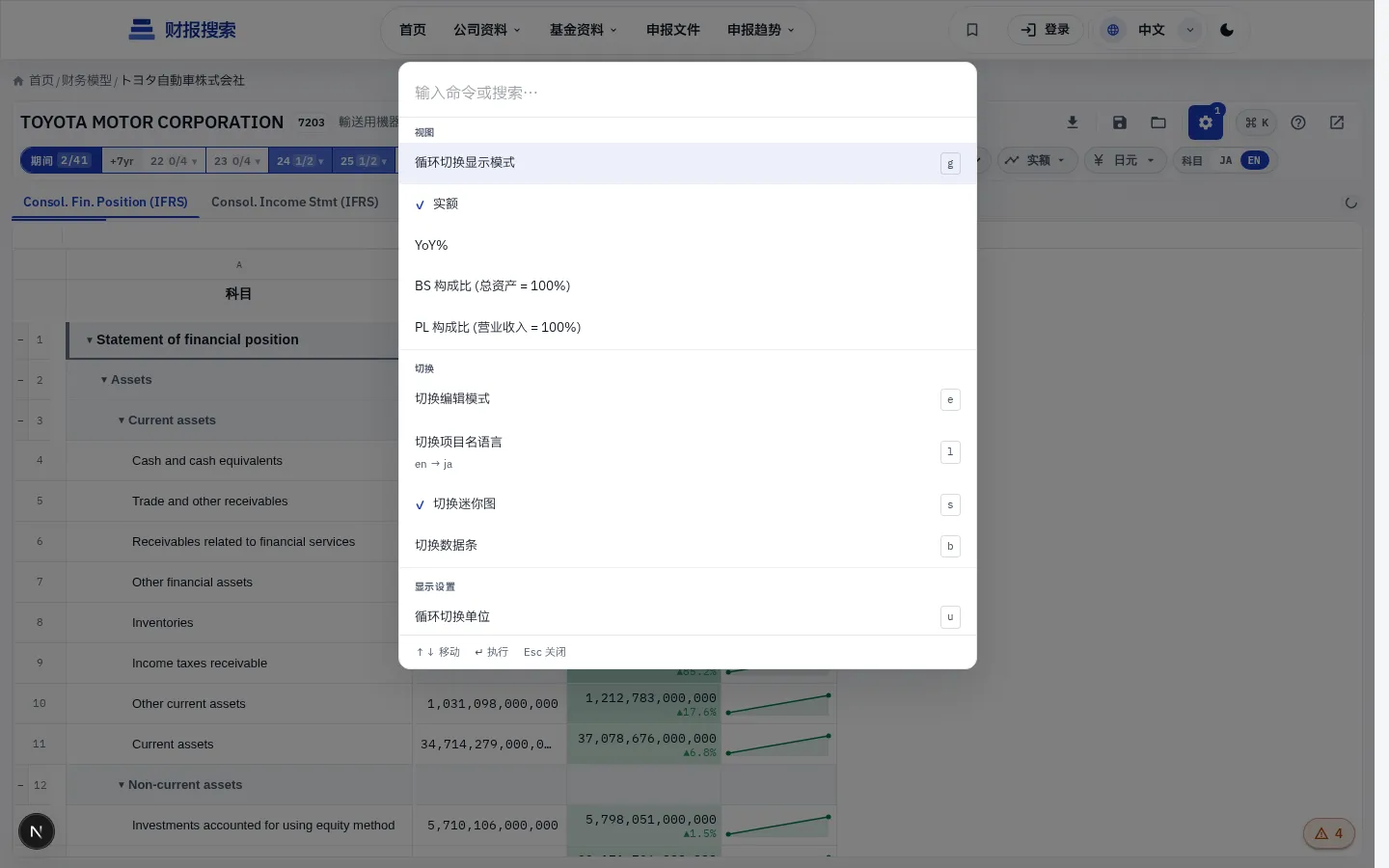The width and height of the screenshot is (1389, 868).
Task: Switch to Consol. Income Stmt (IFRS) tab
Action: pos(295,202)
